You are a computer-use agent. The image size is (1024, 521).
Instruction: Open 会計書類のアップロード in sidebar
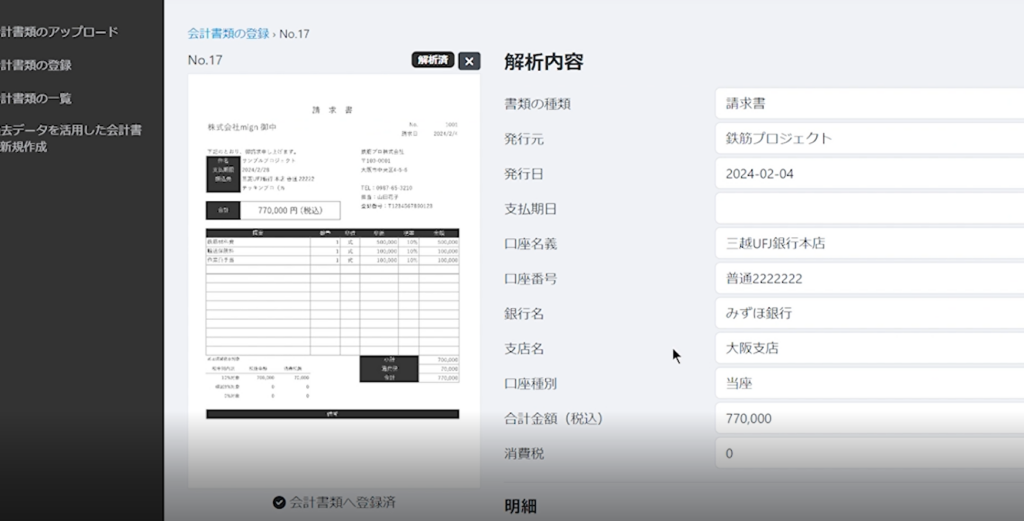click(60, 32)
